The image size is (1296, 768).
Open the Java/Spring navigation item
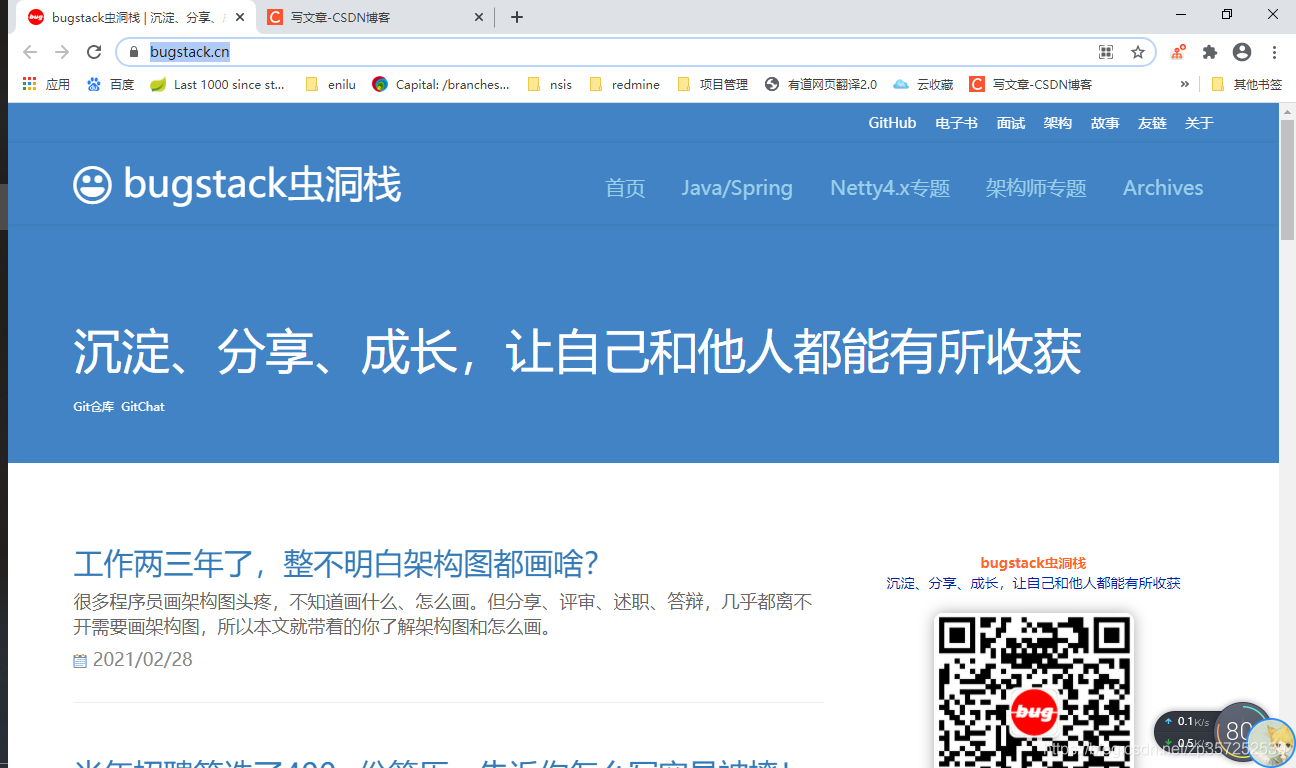[x=737, y=188]
